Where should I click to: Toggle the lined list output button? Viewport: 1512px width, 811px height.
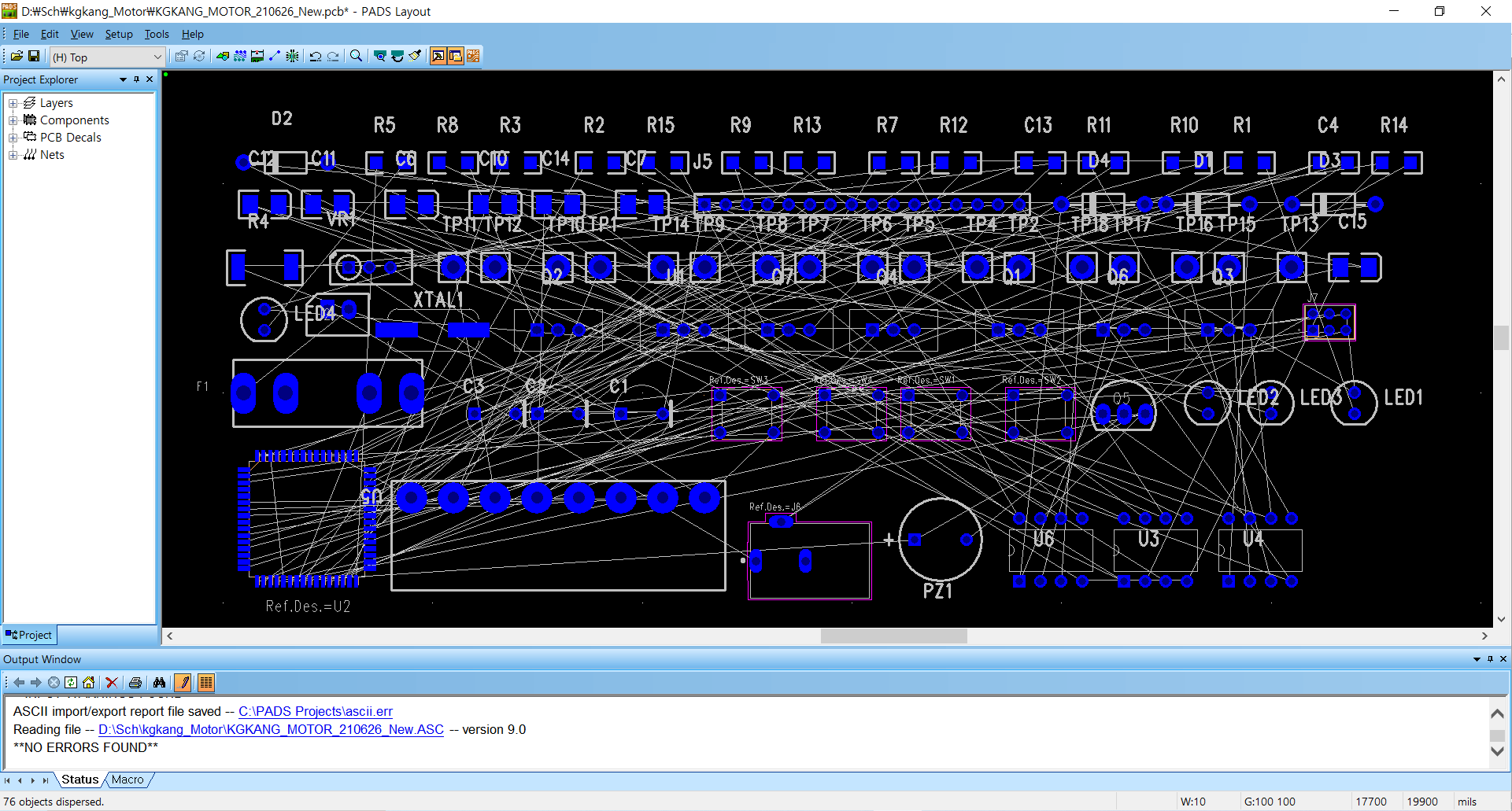(x=206, y=683)
